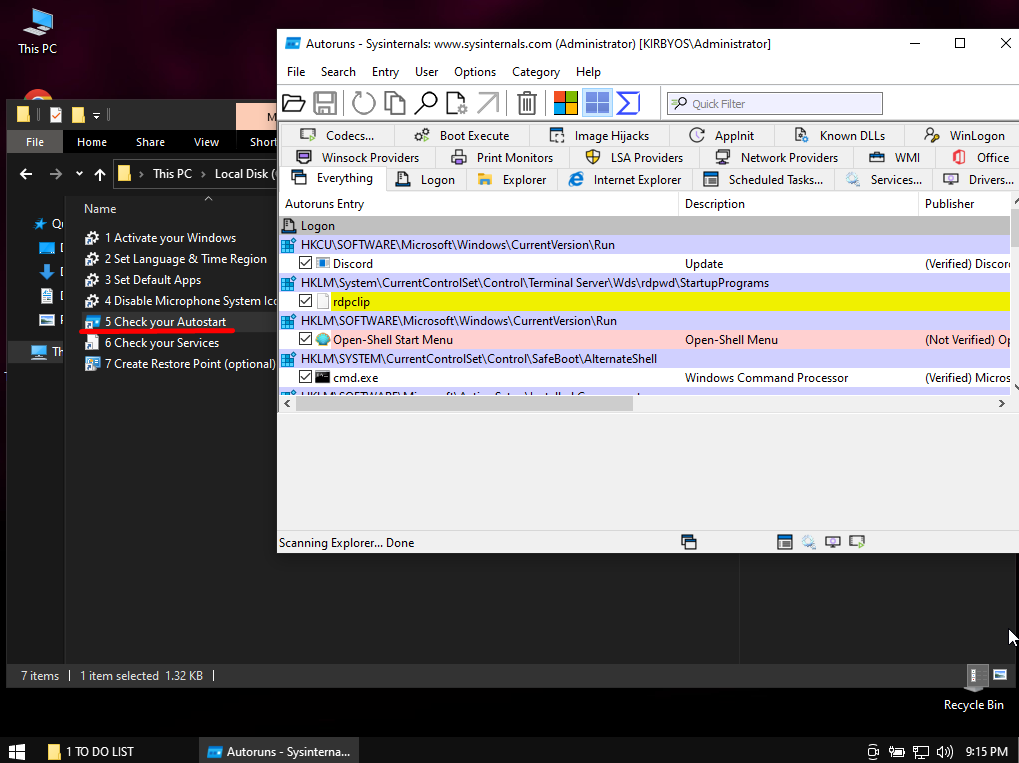Switch to the Drivers tab
Viewport: 1019px width, 763px height.
[978, 179]
